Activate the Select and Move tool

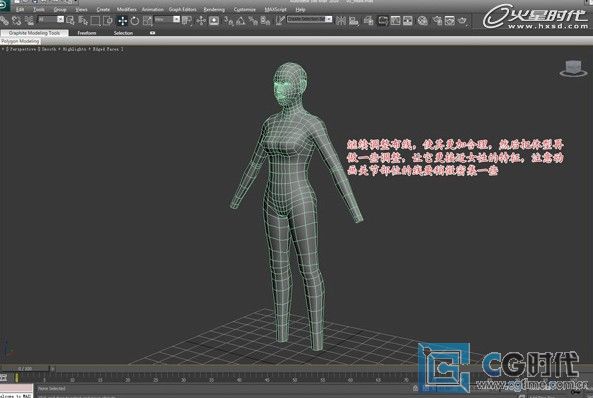pos(122,20)
